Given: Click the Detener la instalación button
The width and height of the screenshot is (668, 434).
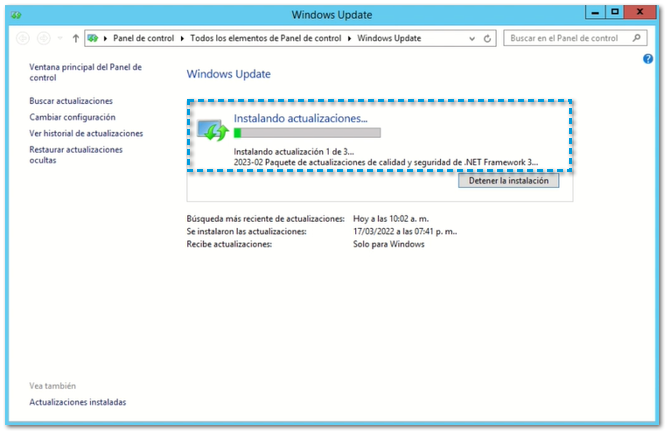Looking at the screenshot, I should coord(509,181).
